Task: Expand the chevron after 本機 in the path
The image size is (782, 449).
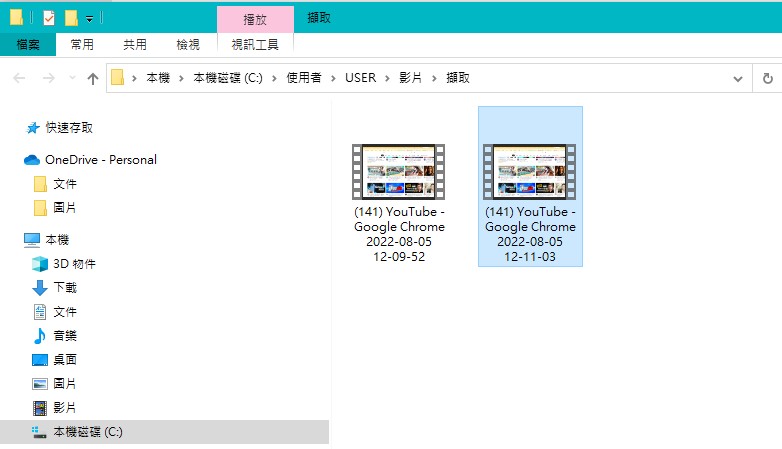Action: 182,78
